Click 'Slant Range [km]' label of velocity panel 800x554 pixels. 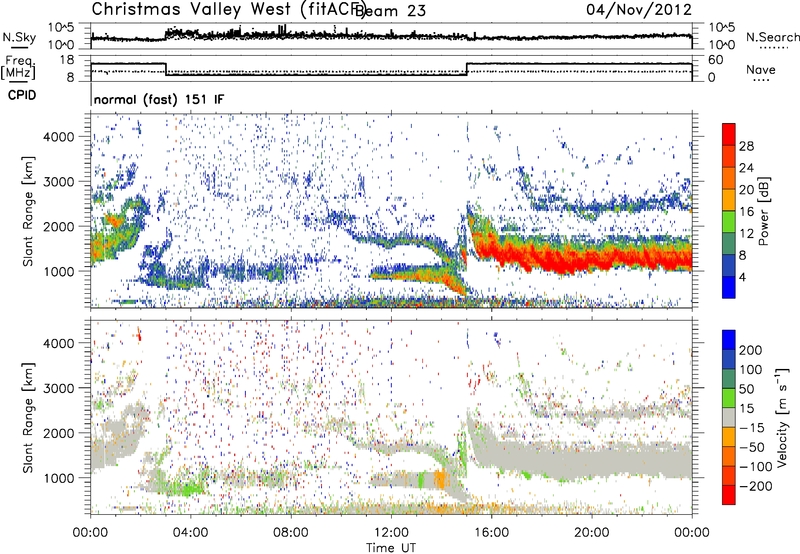pos(28,418)
